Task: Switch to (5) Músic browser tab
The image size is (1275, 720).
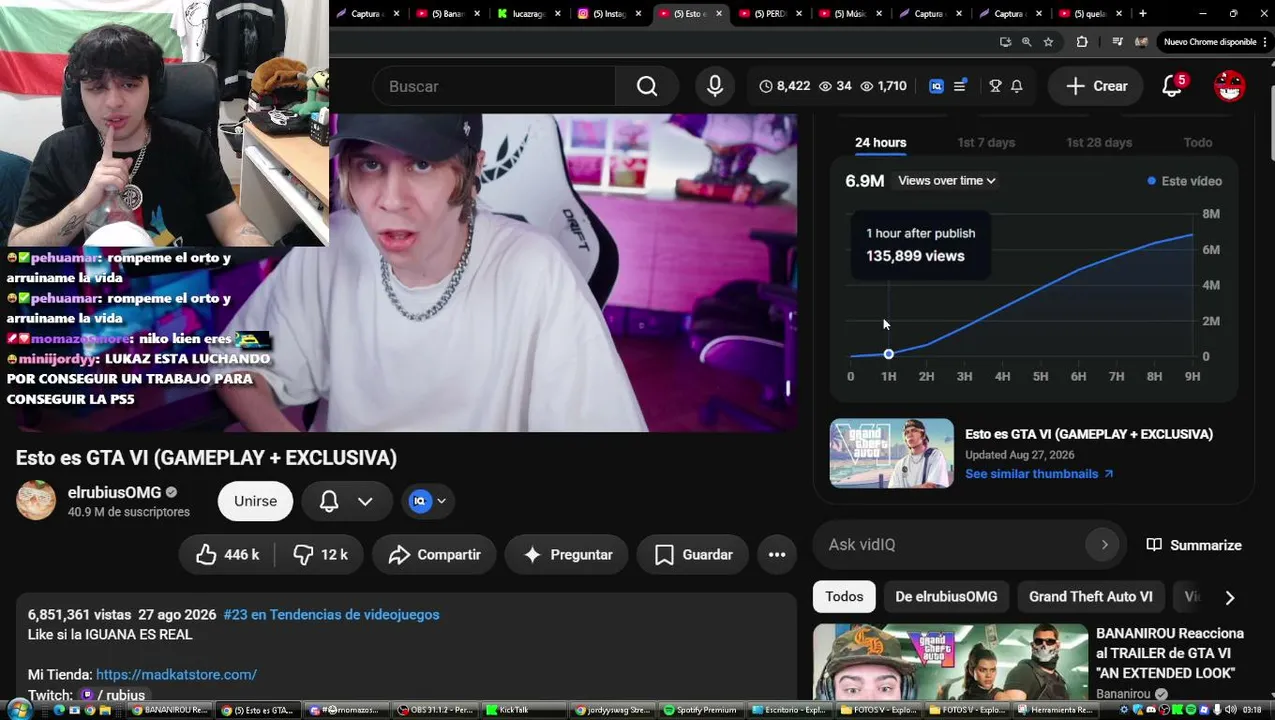Action: [x=848, y=14]
